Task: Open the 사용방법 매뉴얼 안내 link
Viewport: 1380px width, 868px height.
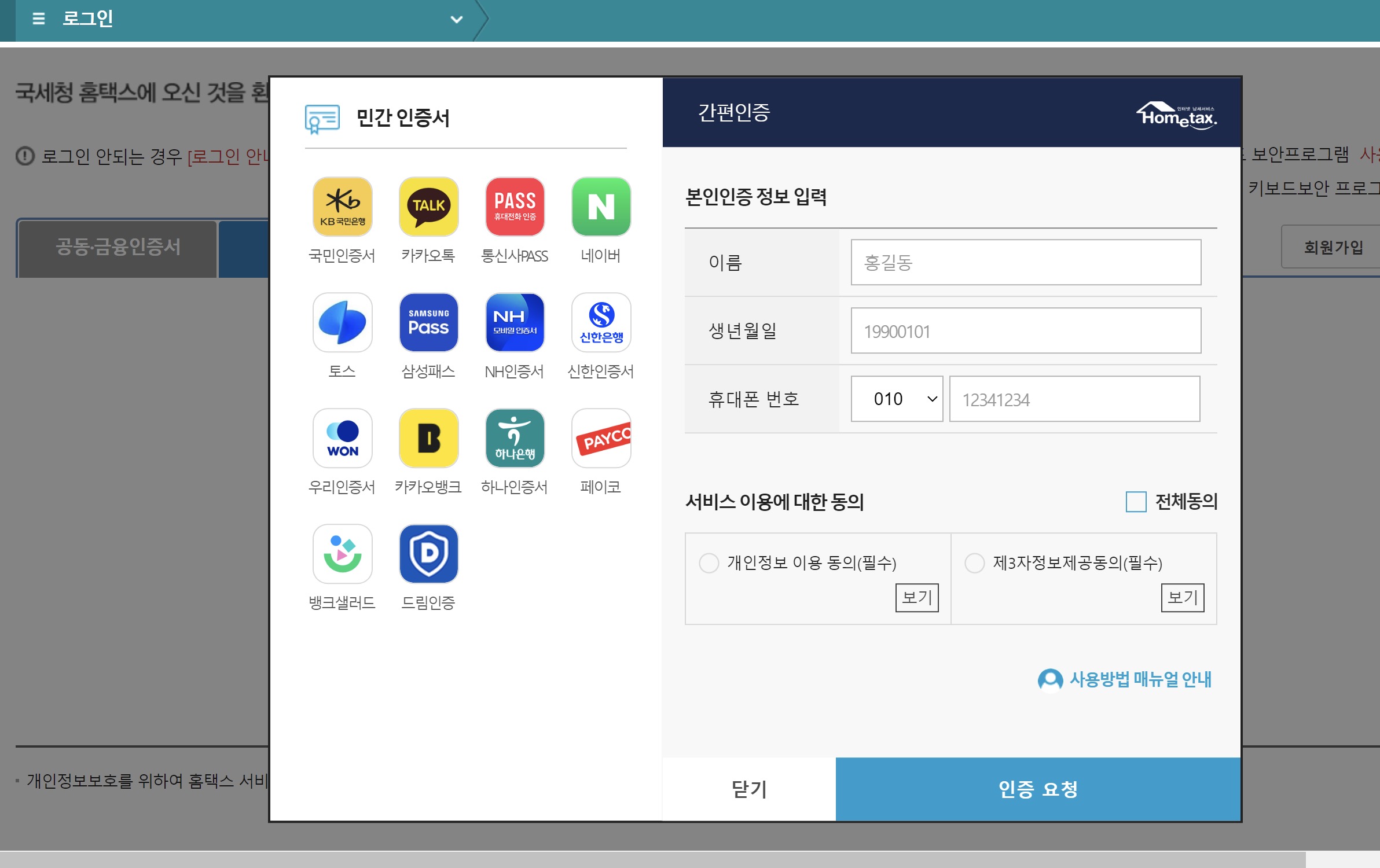Action: coord(1139,679)
